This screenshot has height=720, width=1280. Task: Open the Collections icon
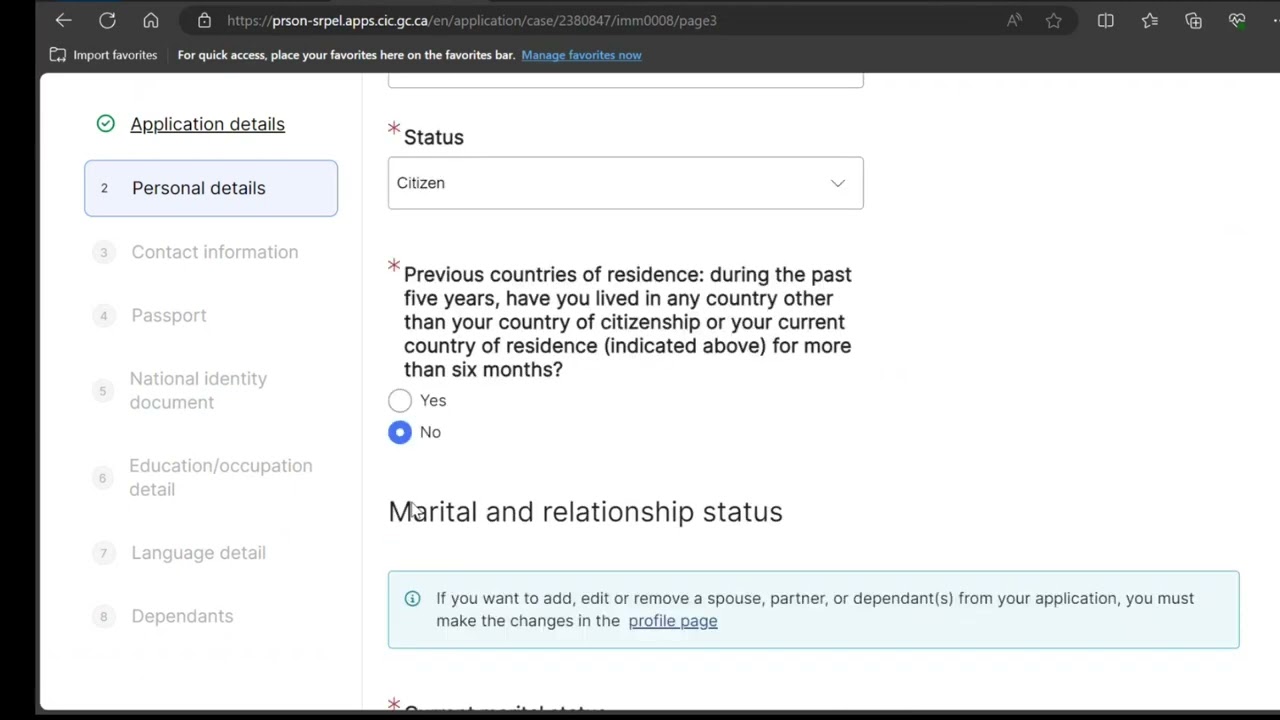point(1194,20)
